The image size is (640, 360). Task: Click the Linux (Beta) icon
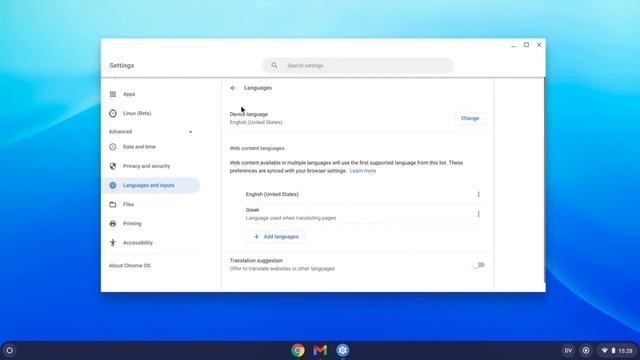[113, 113]
